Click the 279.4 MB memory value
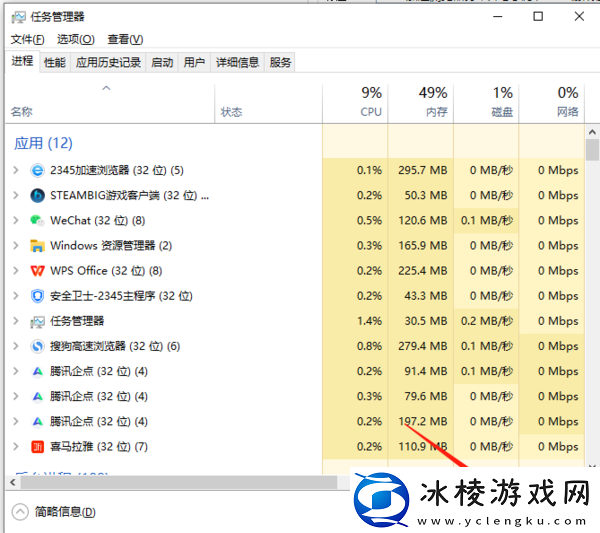600x533 pixels. tap(422, 346)
